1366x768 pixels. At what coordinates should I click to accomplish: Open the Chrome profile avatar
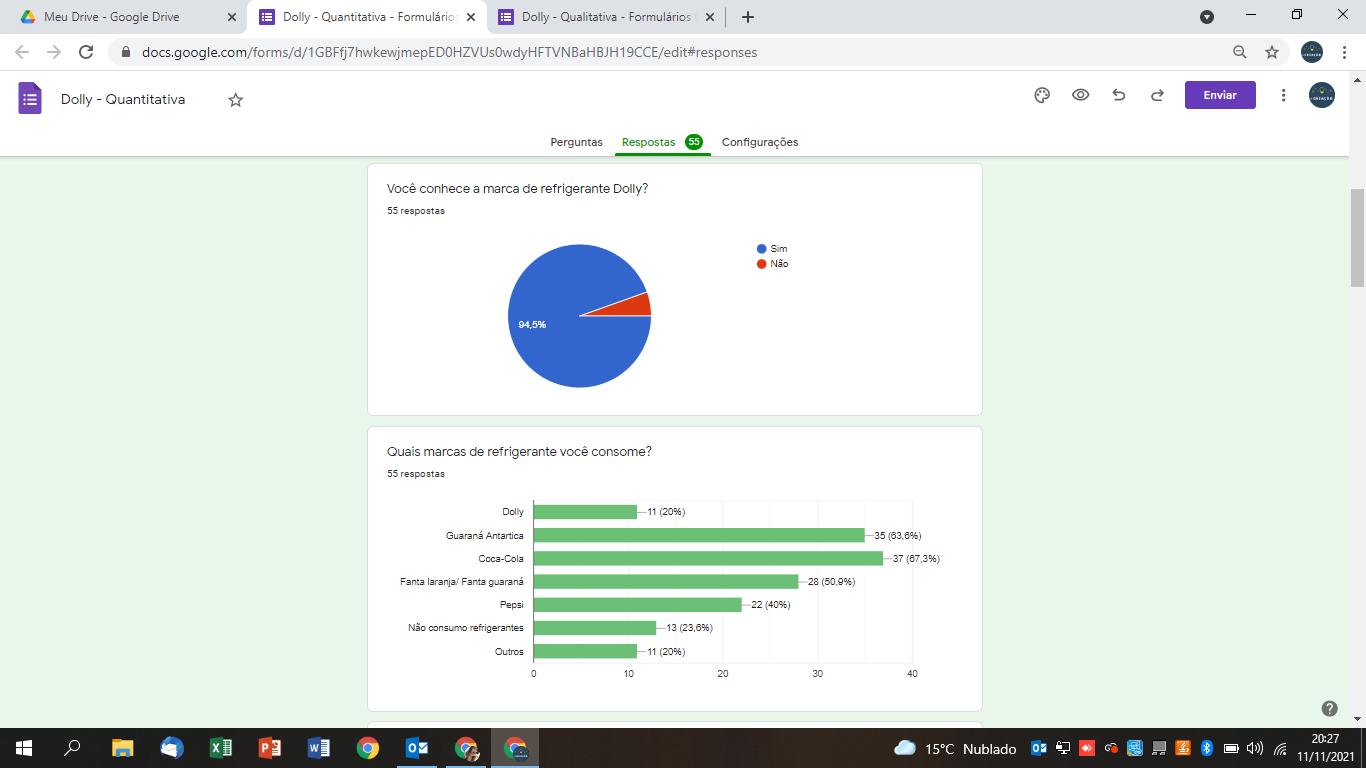point(1311,52)
